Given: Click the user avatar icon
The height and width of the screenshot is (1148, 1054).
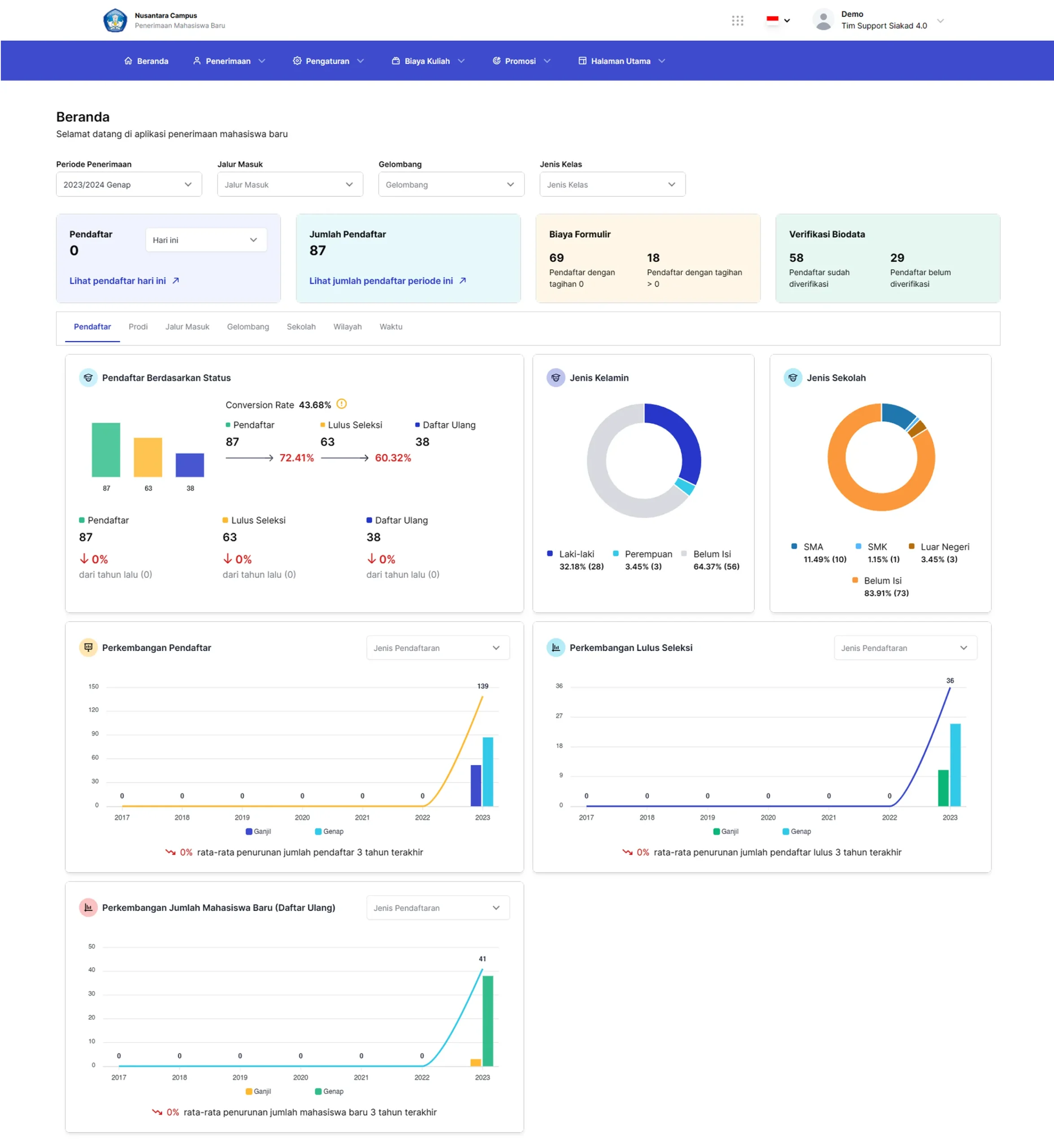Looking at the screenshot, I should (x=823, y=20).
